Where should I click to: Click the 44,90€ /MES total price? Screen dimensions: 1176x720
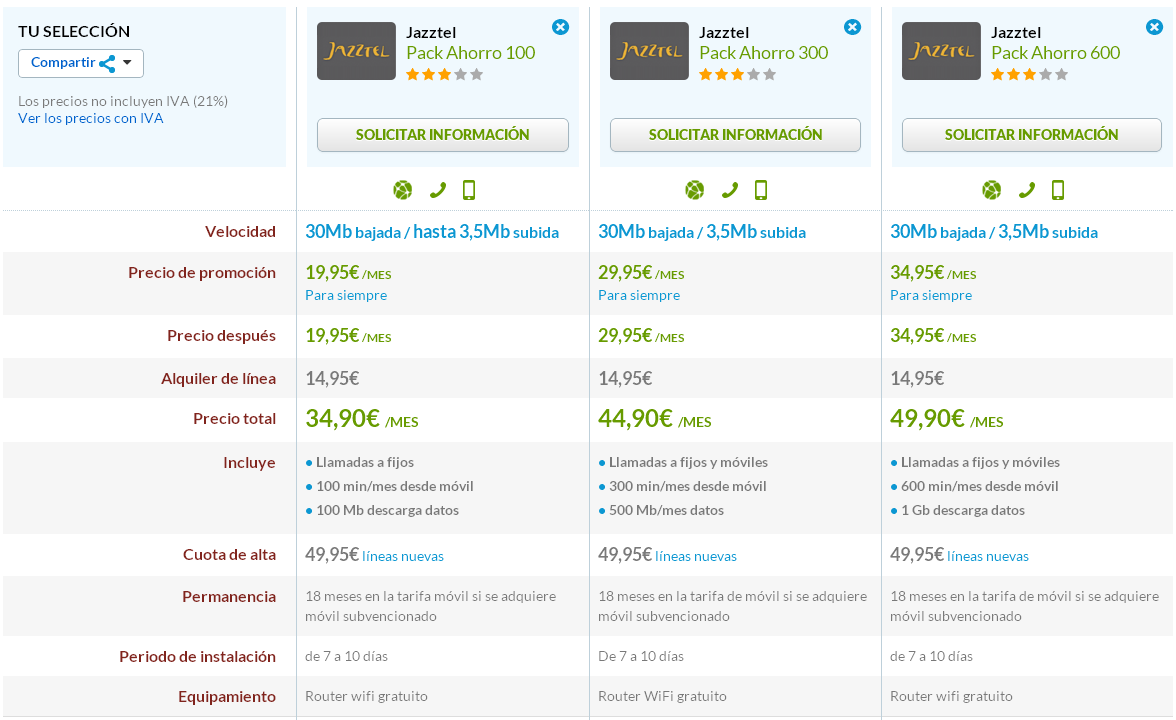coord(655,418)
